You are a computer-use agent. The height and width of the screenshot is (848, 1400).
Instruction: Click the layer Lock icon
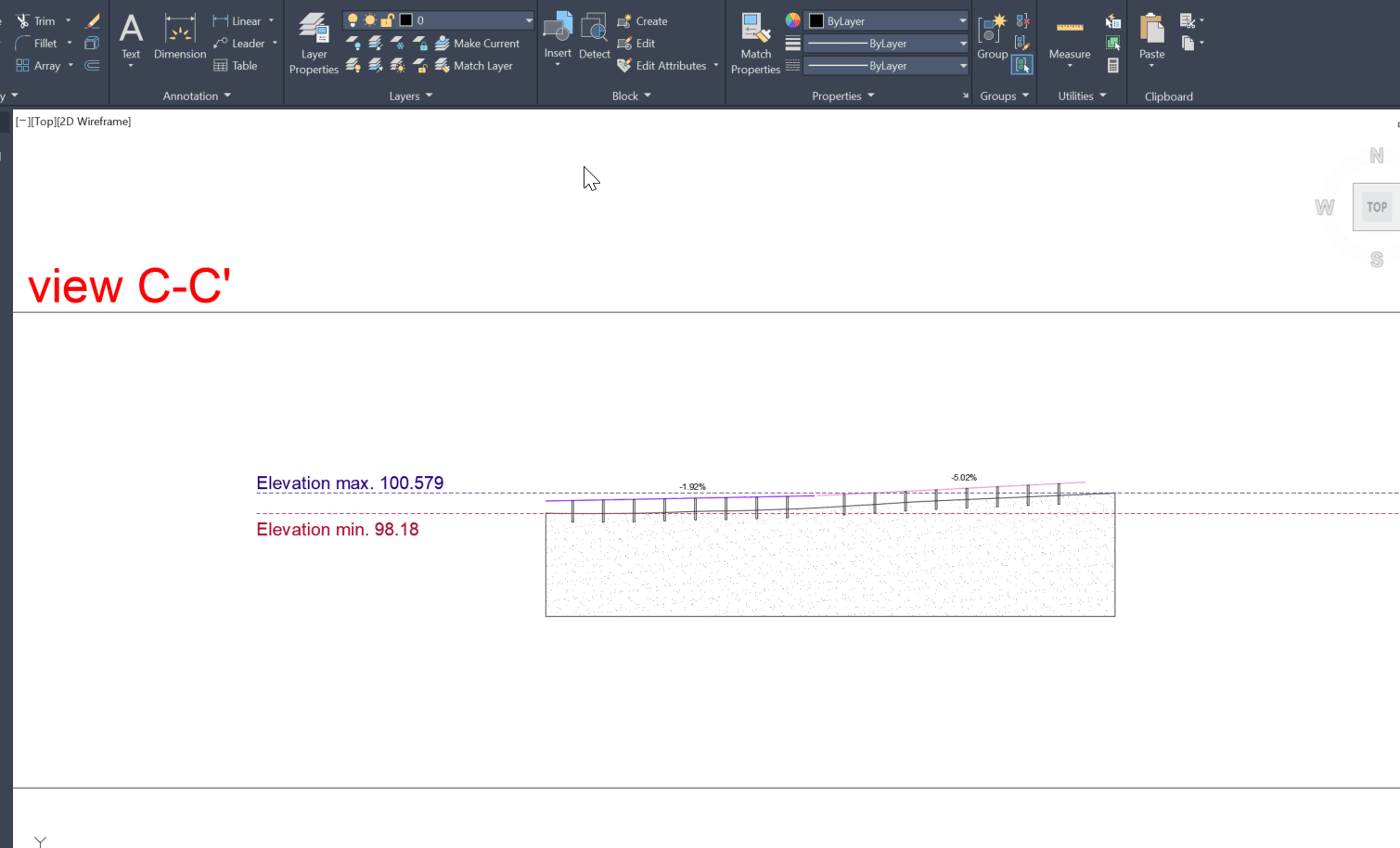click(419, 43)
